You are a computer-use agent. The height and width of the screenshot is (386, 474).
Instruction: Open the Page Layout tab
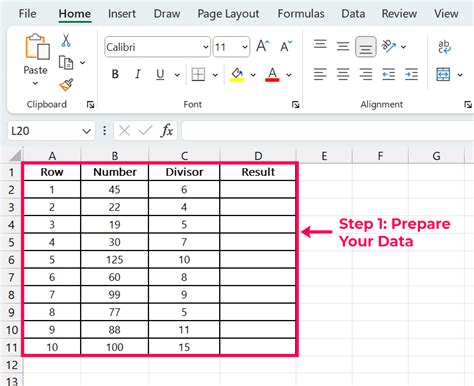click(x=228, y=14)
